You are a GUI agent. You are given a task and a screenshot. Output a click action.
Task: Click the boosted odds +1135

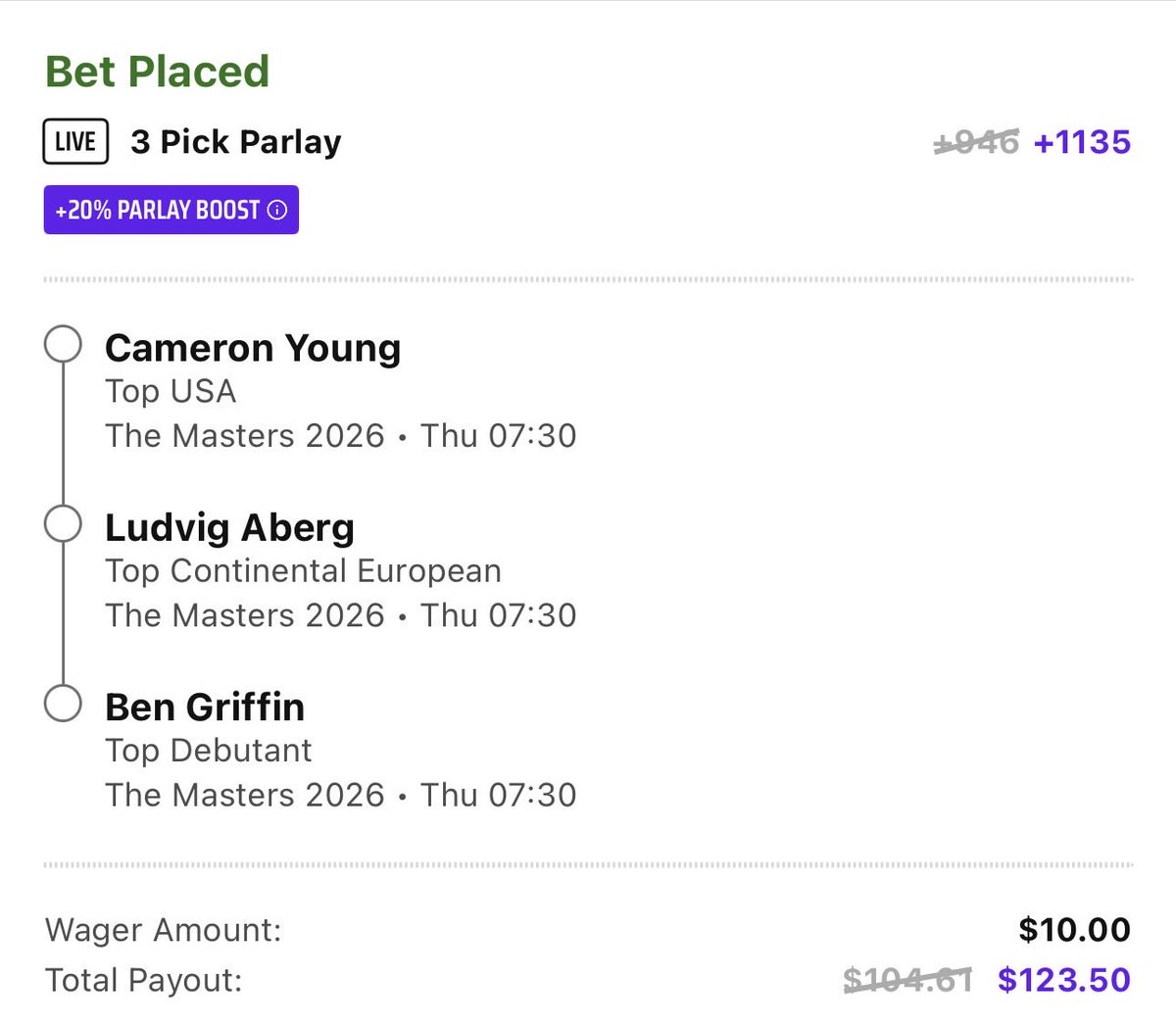(1082, 142)
